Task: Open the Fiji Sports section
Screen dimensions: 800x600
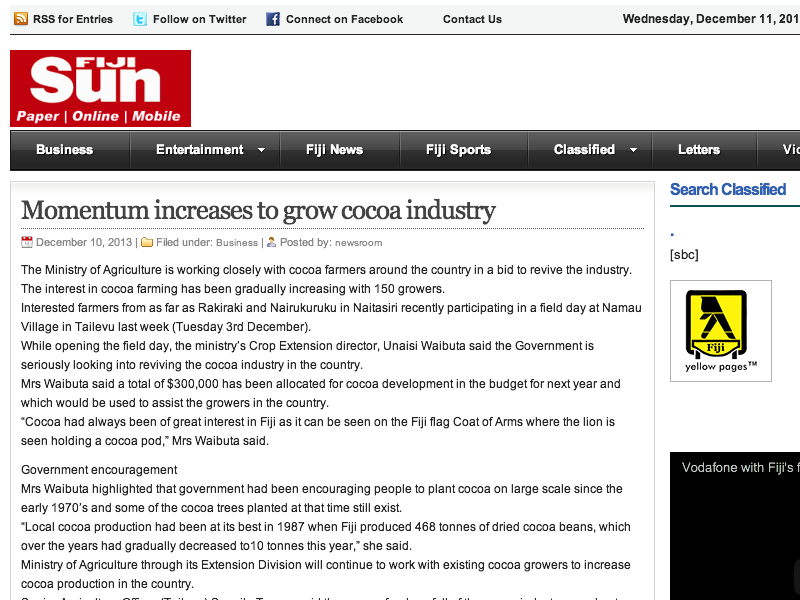Action: pos(458,150)
